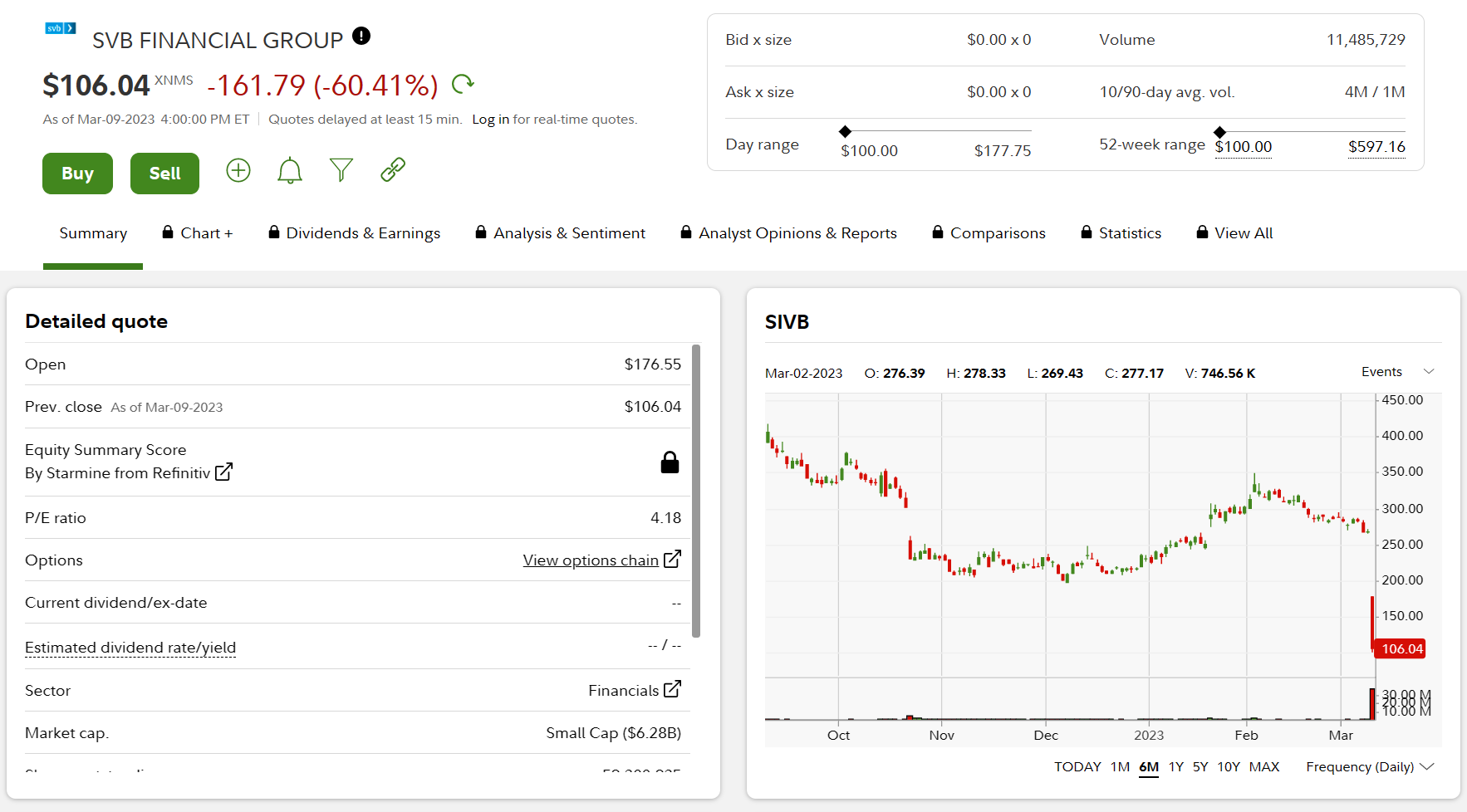Select the View All tab
The image size is (1467, 812).
(x=1234, y=233)
